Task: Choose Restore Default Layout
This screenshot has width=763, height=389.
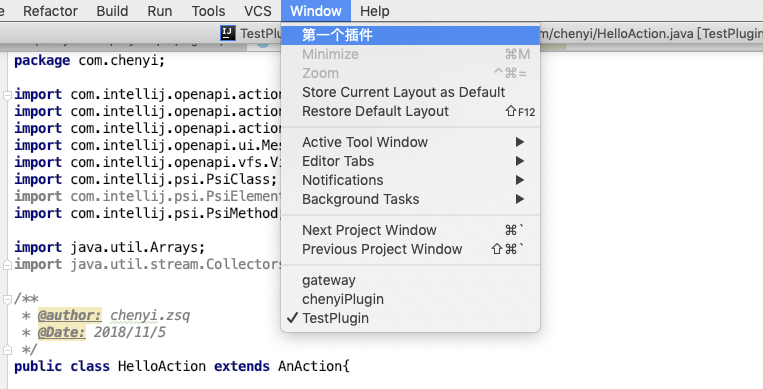Action: click(x=410, y=111)
